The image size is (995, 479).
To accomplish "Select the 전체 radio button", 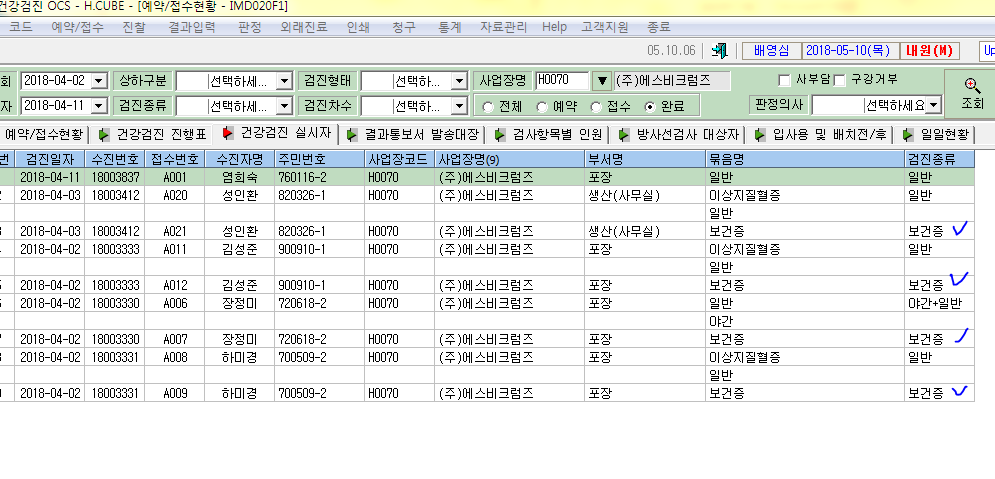I will 488,107.
